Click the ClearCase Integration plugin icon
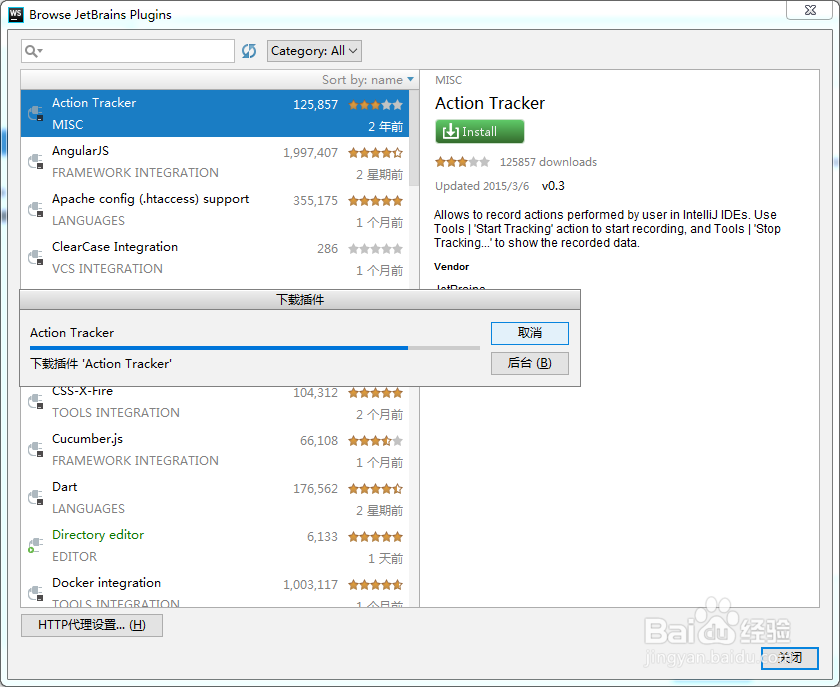The height and width of the screenshot is (687, 840). pyautogui.click(x=36, y=257)
